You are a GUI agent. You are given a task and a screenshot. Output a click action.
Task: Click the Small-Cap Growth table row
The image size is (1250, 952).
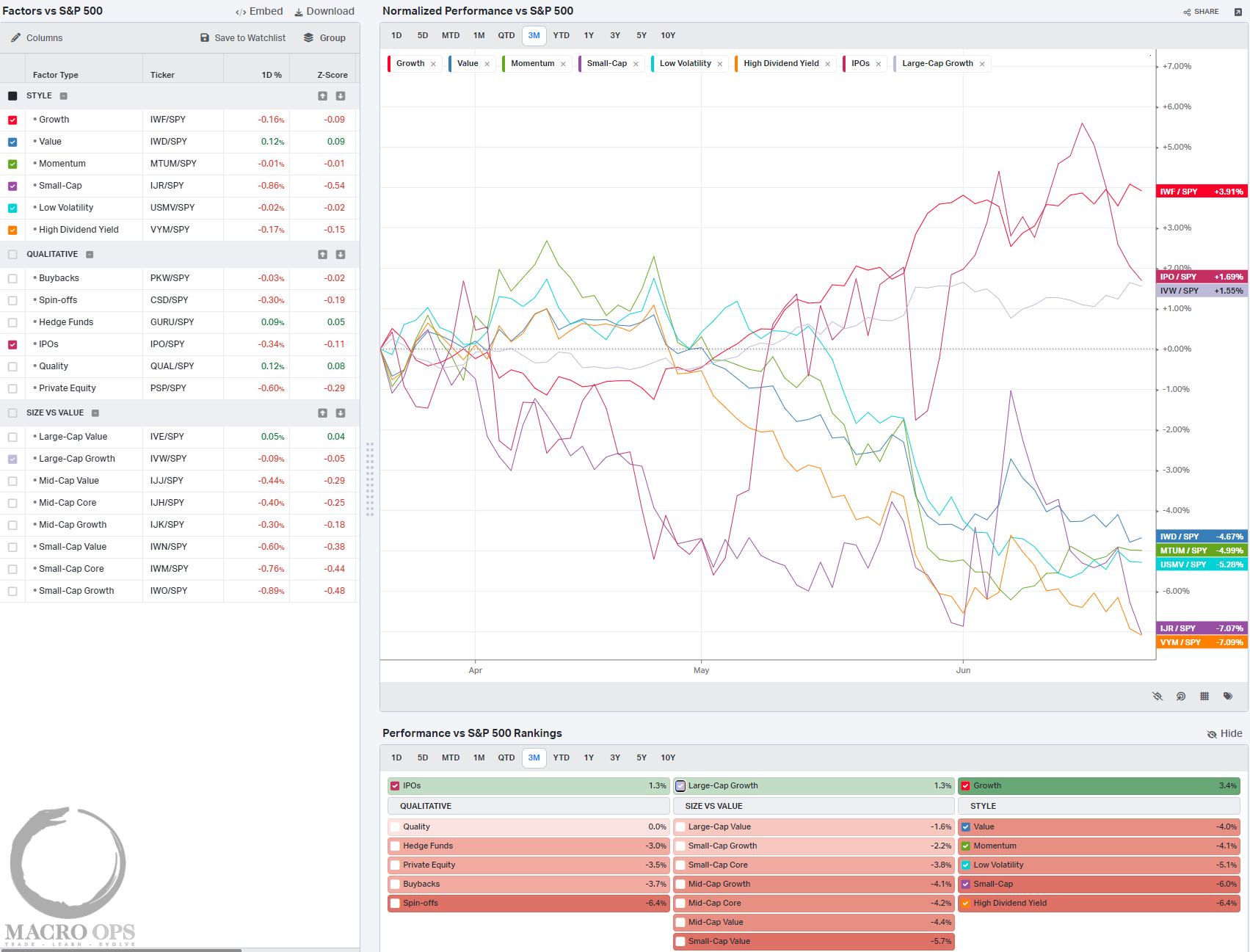[x=180, y=591]
